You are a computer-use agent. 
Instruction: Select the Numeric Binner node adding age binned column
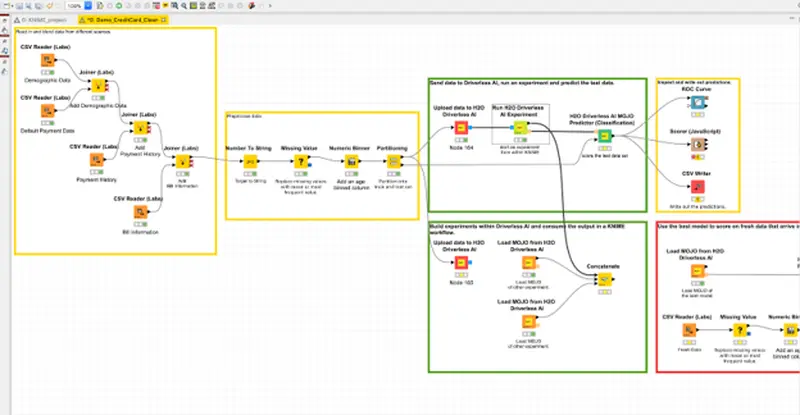[351, 161]
